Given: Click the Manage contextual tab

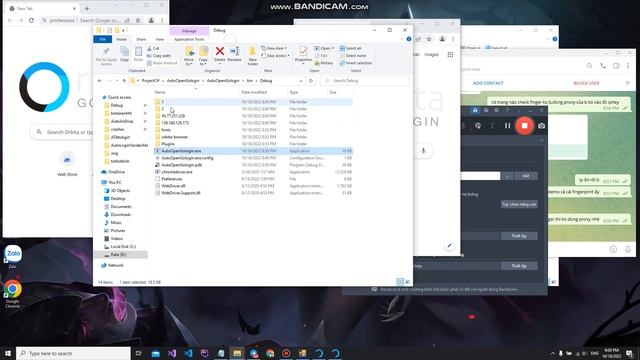Looking at the screenshot, I should (x=189, y=31).
